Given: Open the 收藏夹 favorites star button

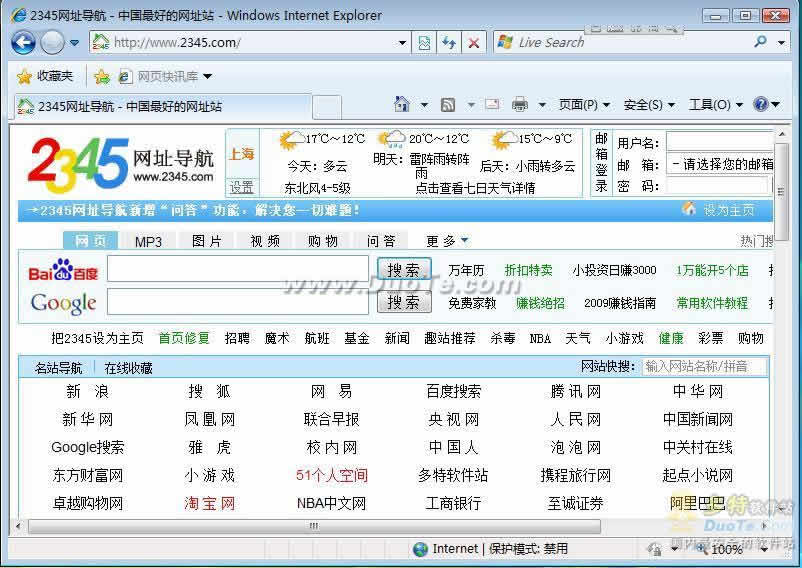Looking at the screenshot, I should (x=45, y=77).
